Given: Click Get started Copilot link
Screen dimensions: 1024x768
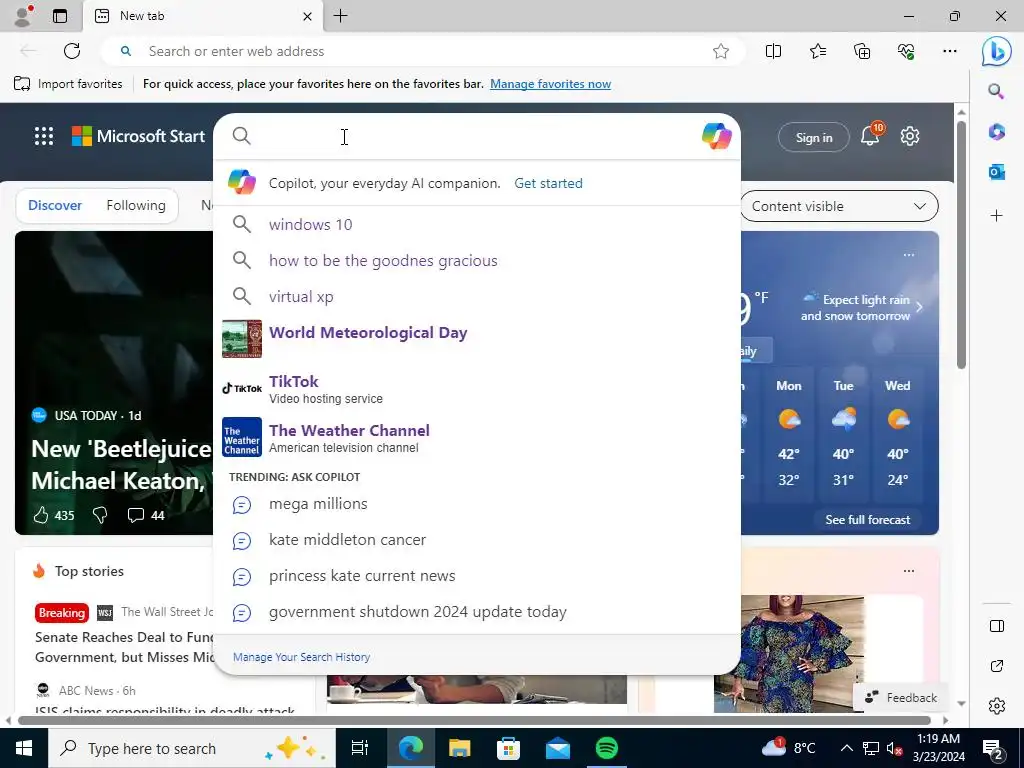Looking at the screenshot, I should pos(548,184).
